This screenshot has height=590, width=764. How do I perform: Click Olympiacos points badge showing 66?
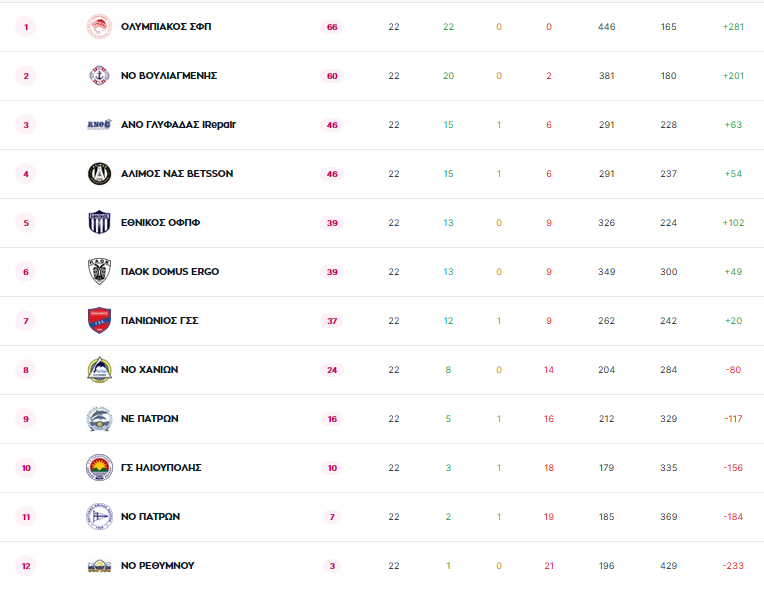(x=332, y=27)
